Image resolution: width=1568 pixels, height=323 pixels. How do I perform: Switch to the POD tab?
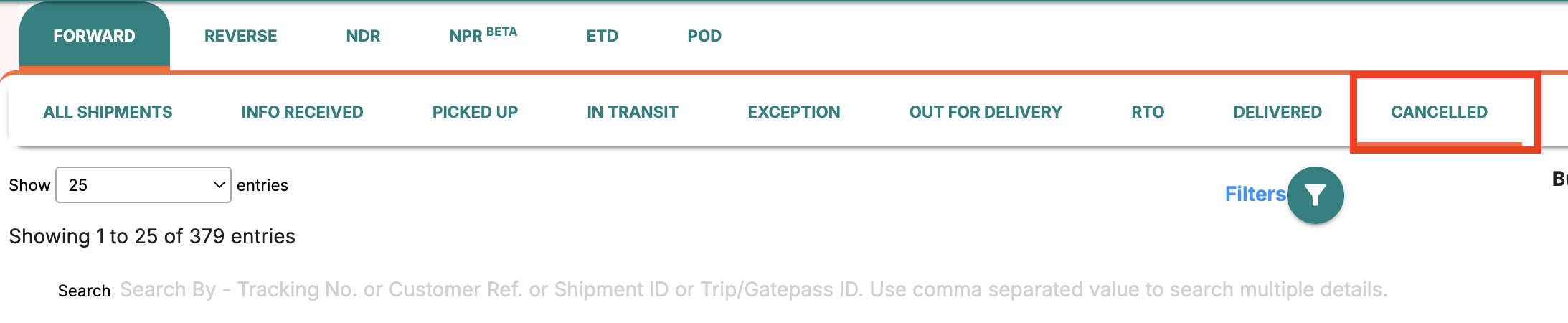click(x=704, y=36)
